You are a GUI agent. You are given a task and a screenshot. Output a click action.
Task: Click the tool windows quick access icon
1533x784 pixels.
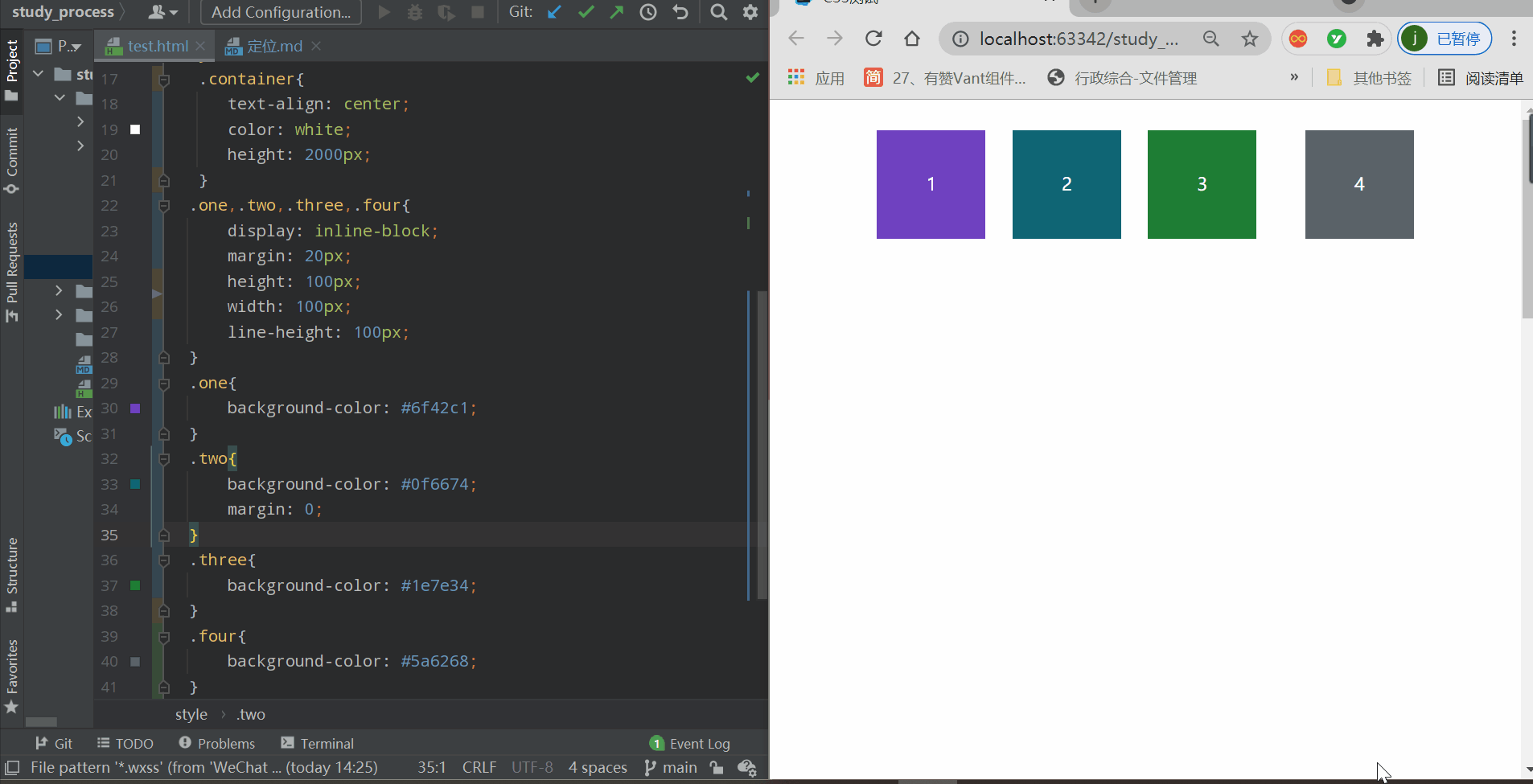pyautogui.click(x=12, y=767)
